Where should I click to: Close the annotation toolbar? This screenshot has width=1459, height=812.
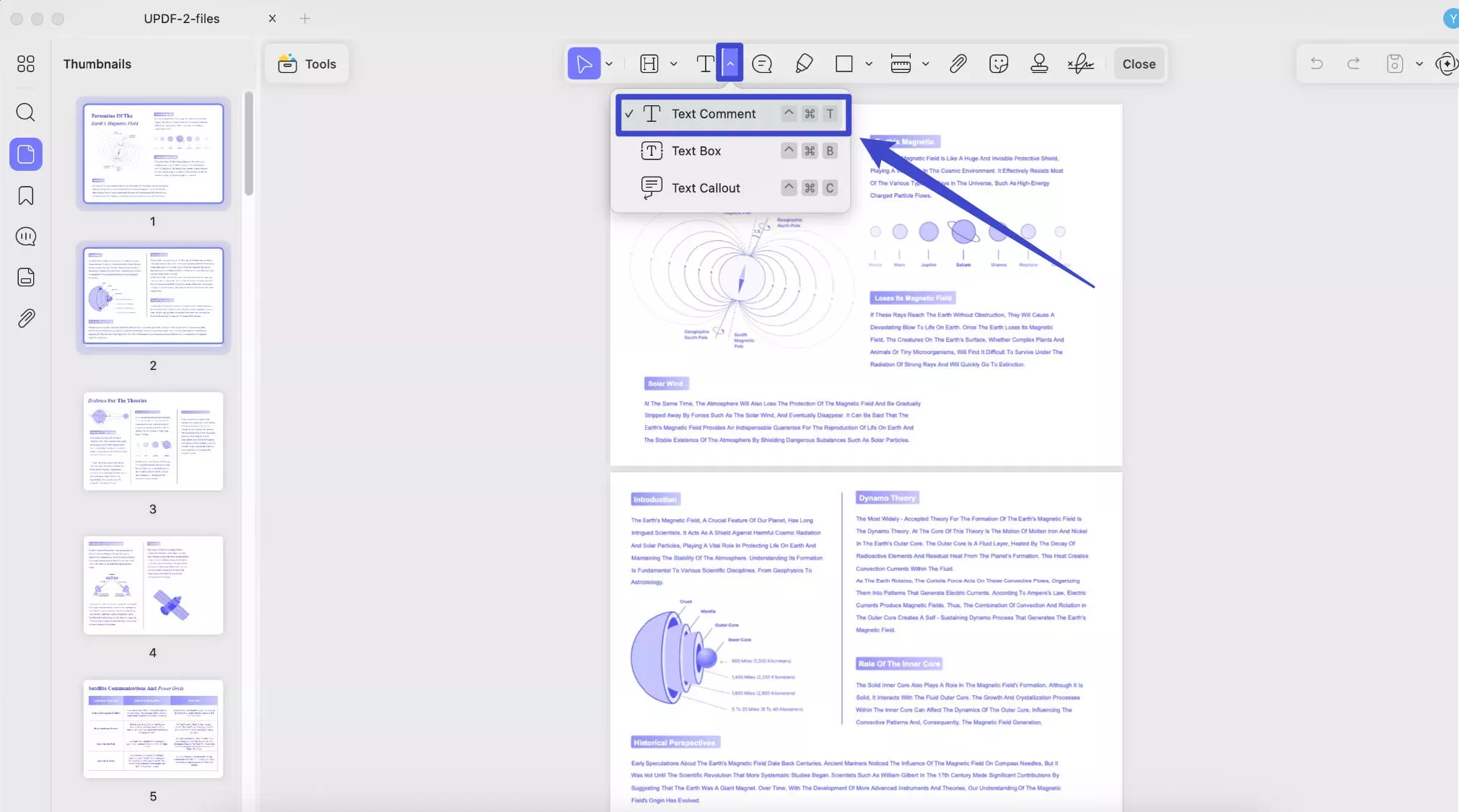(x=1138, y=63)
